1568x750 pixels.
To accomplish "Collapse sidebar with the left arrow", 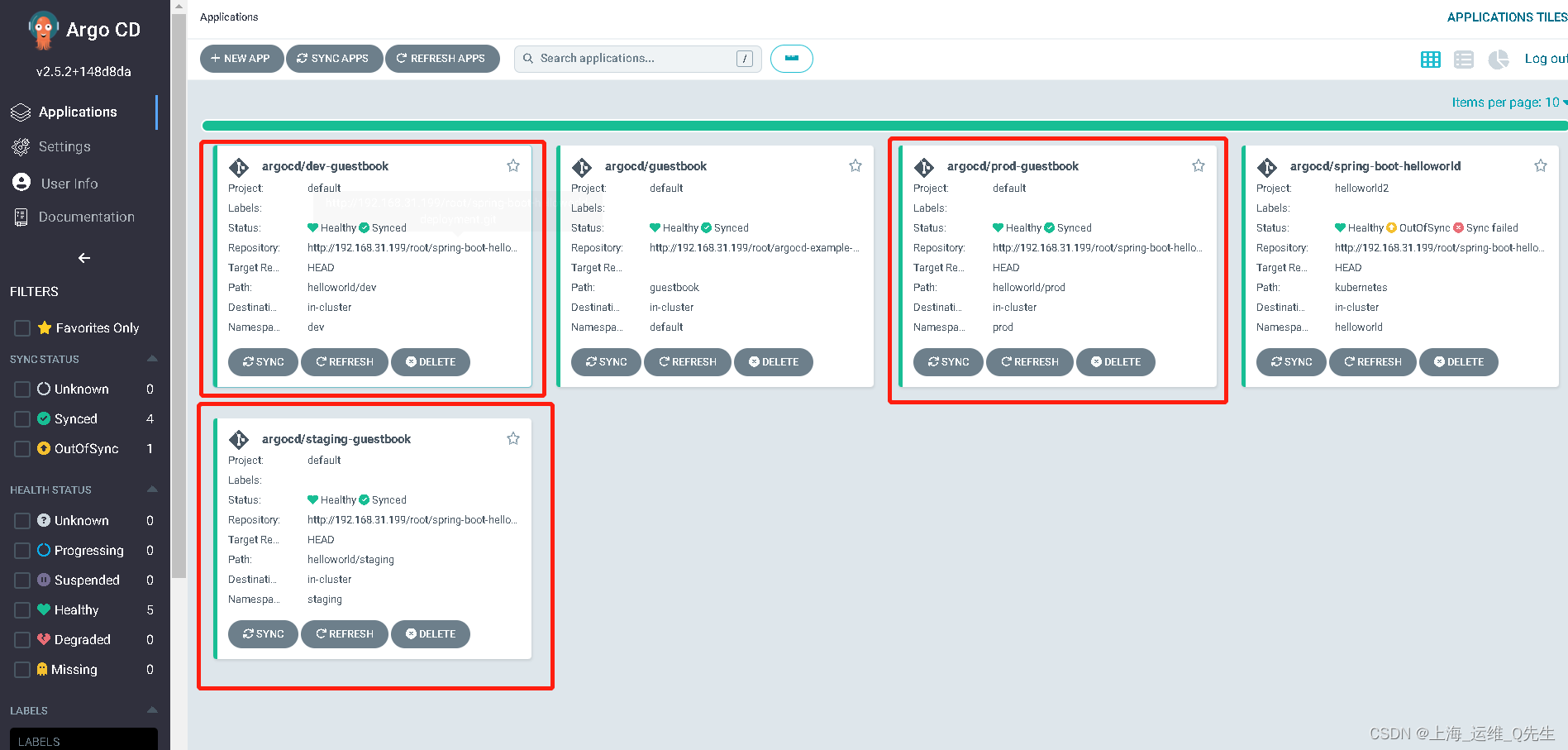I will point(84,258).
